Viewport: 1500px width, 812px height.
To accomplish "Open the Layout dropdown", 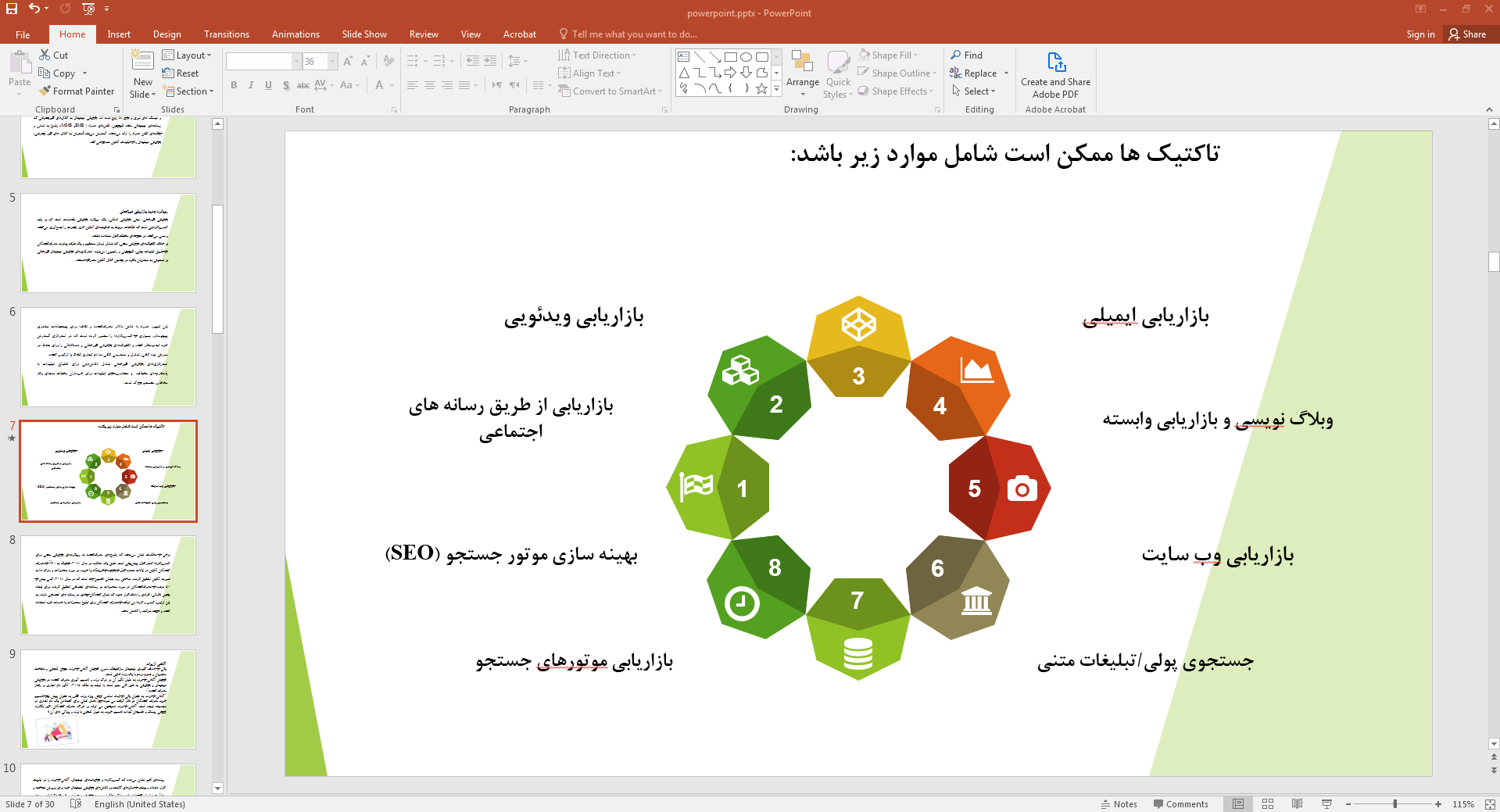I will (x=187, y=55).
